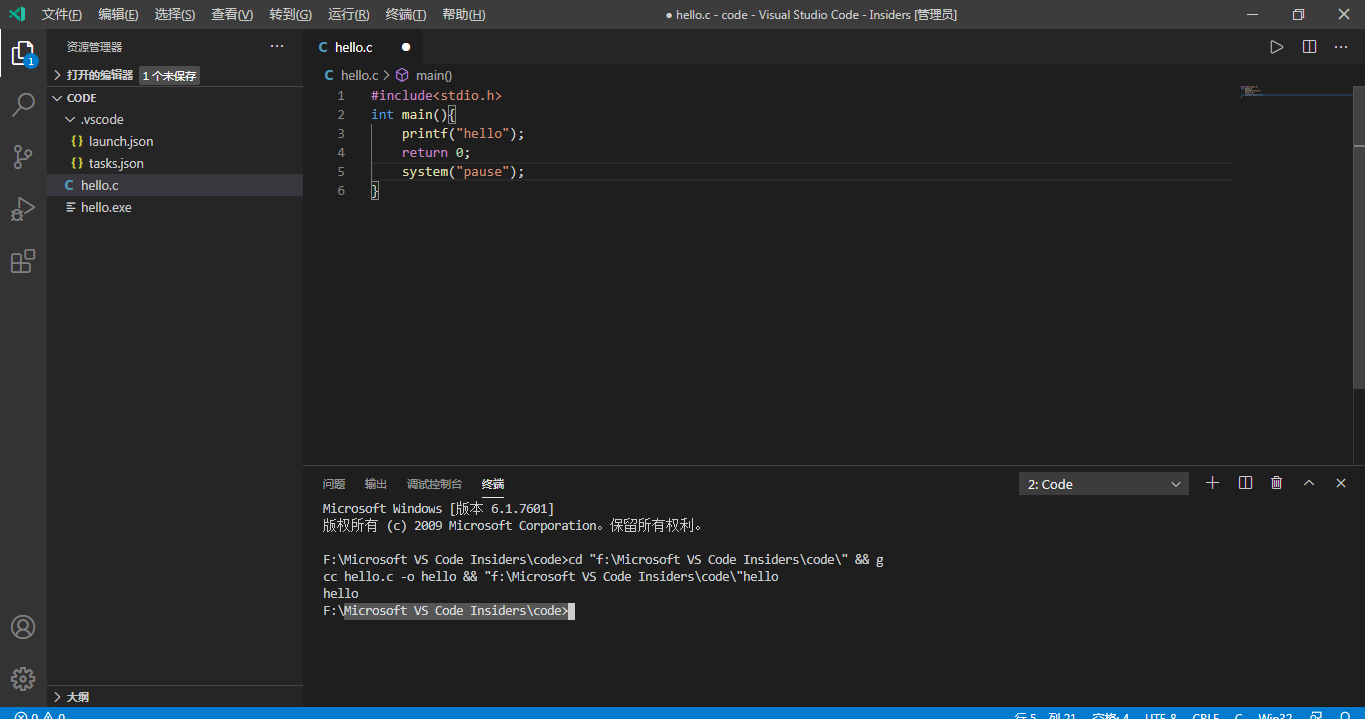
Task: Select the hello.c editor tab
Action: click(363, 47)
